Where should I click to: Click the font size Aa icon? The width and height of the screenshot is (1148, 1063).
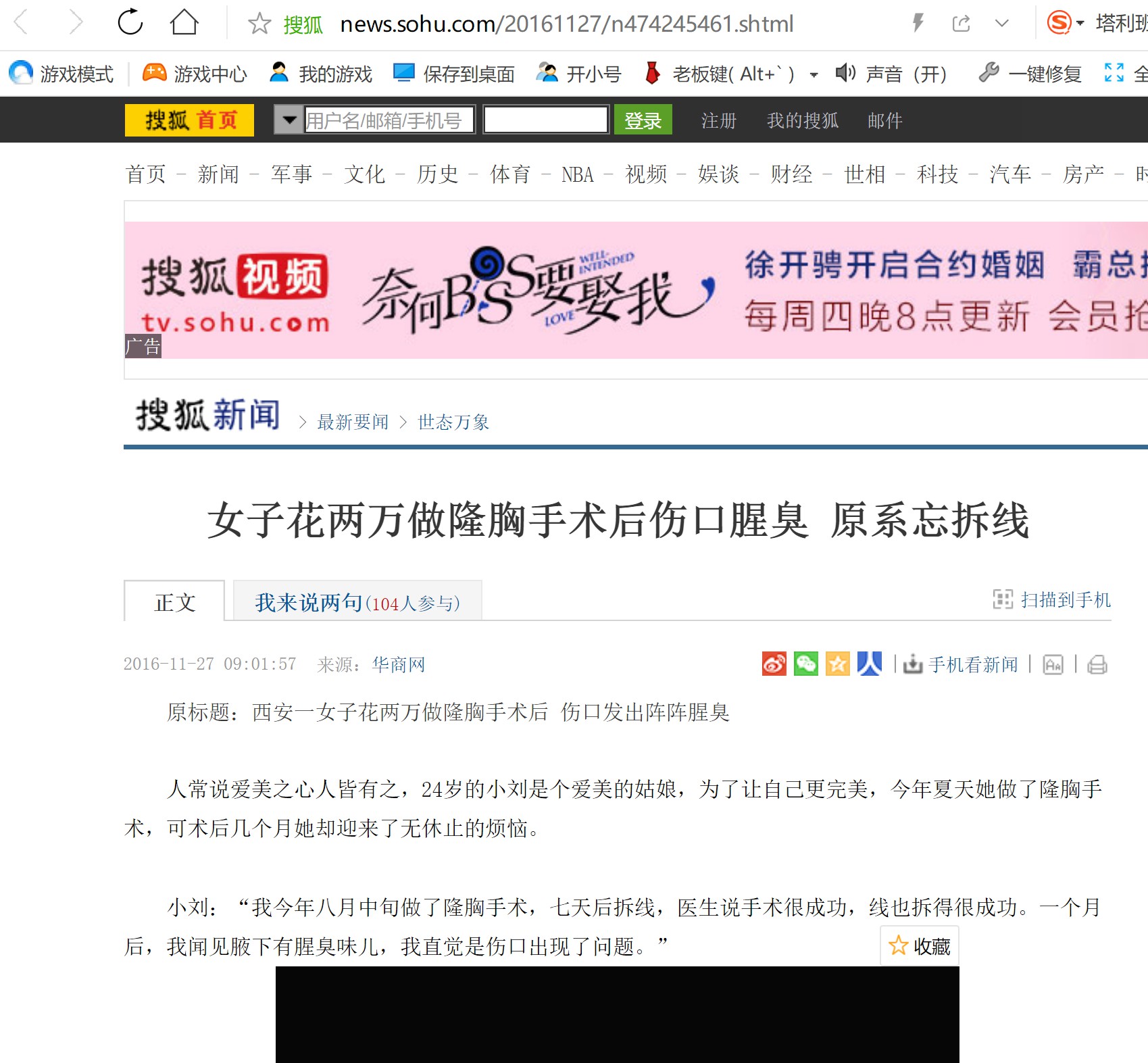pos(1053,665)
